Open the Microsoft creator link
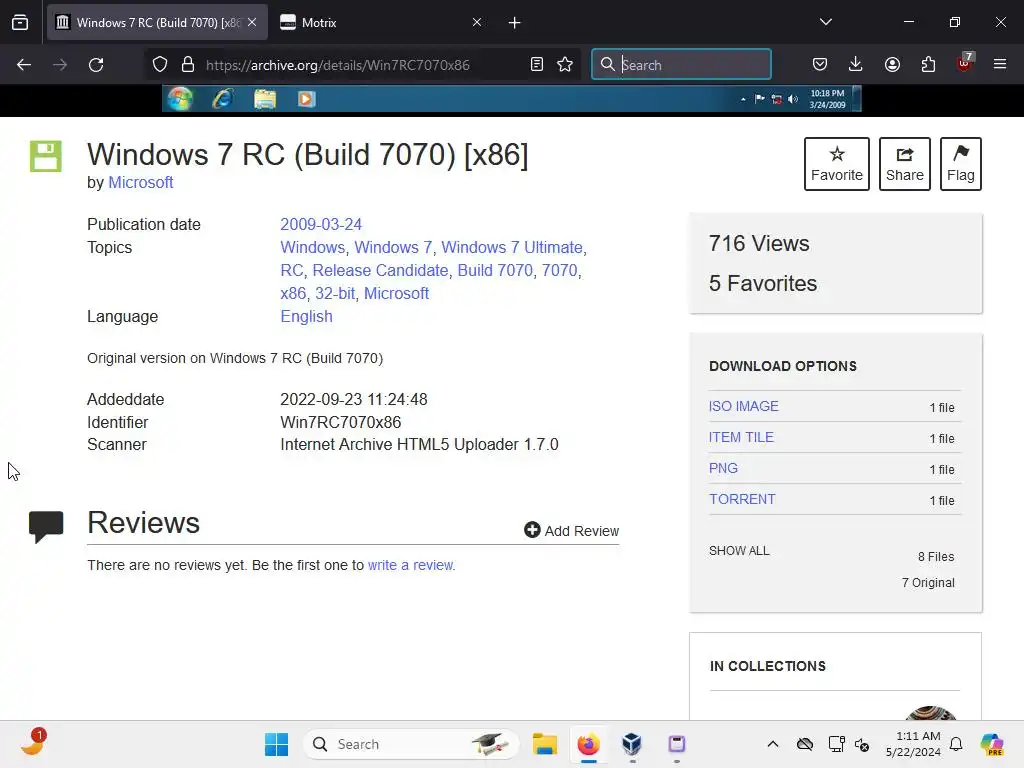Image resolution: width=1024 pixels, height=768 pixels. 140,182
